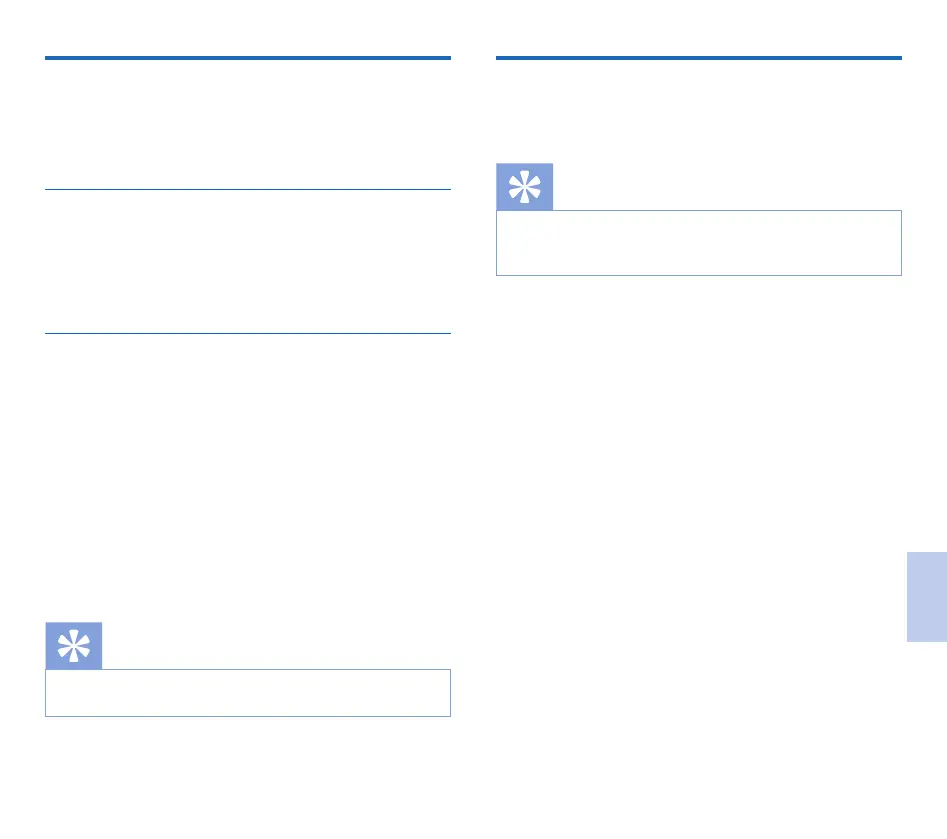Click blank area between left header rule and upper divider
Viewport: 947px width, 839px height.
click(247, 125)
